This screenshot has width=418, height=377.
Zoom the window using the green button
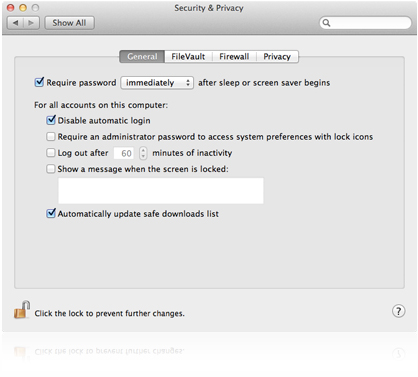pyautogui.click(x=35, y=8)
